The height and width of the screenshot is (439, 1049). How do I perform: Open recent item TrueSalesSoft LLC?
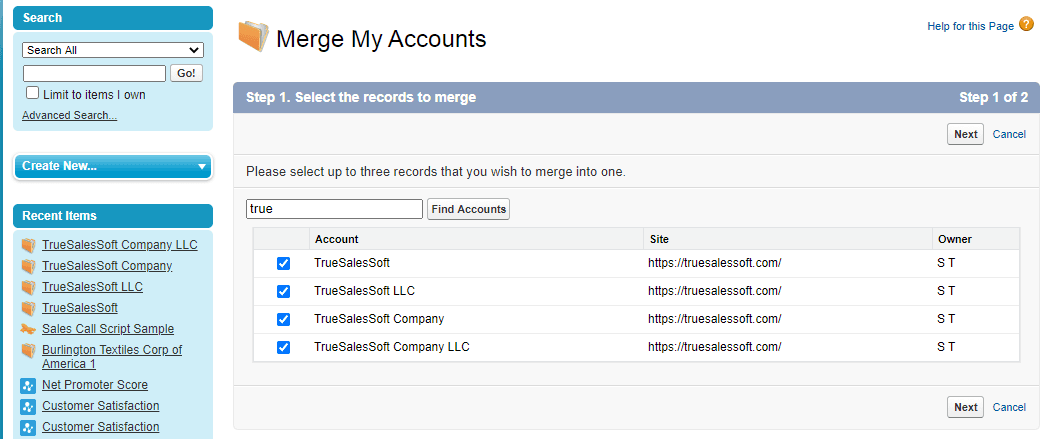pyautogui.click(x=92, y=287)
